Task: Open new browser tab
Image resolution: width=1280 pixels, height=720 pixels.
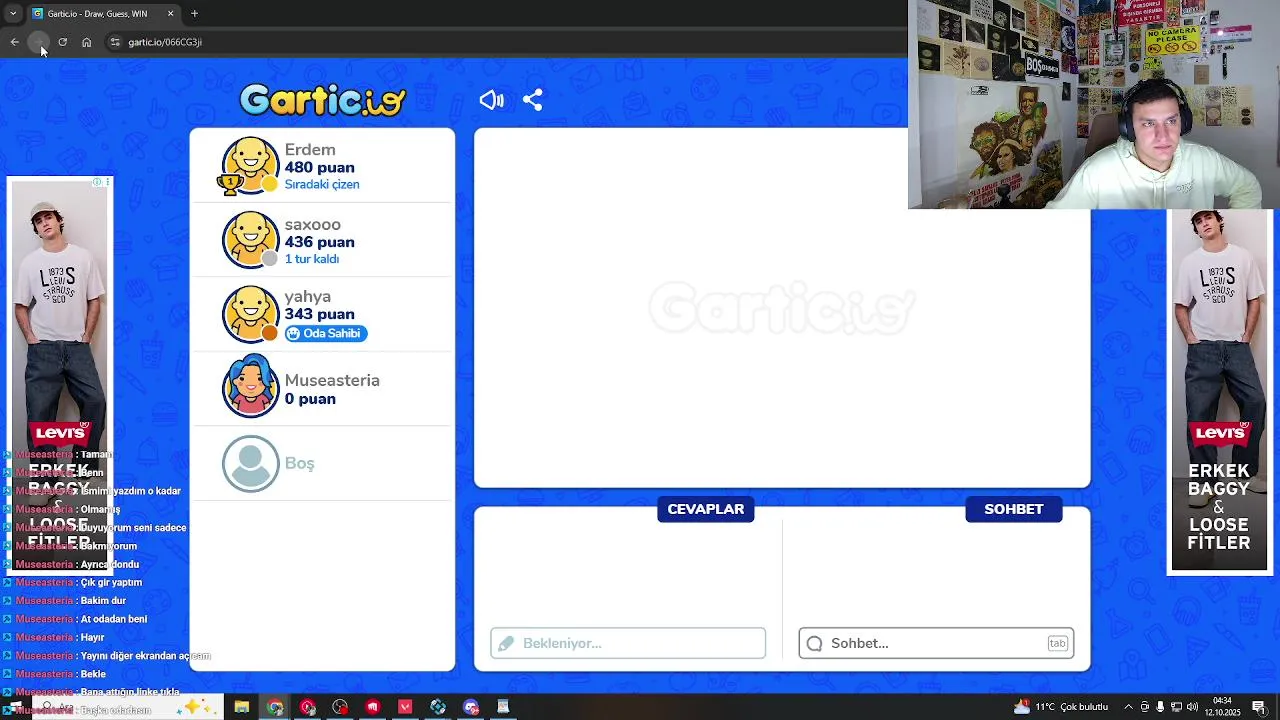Action: (194, 13)
